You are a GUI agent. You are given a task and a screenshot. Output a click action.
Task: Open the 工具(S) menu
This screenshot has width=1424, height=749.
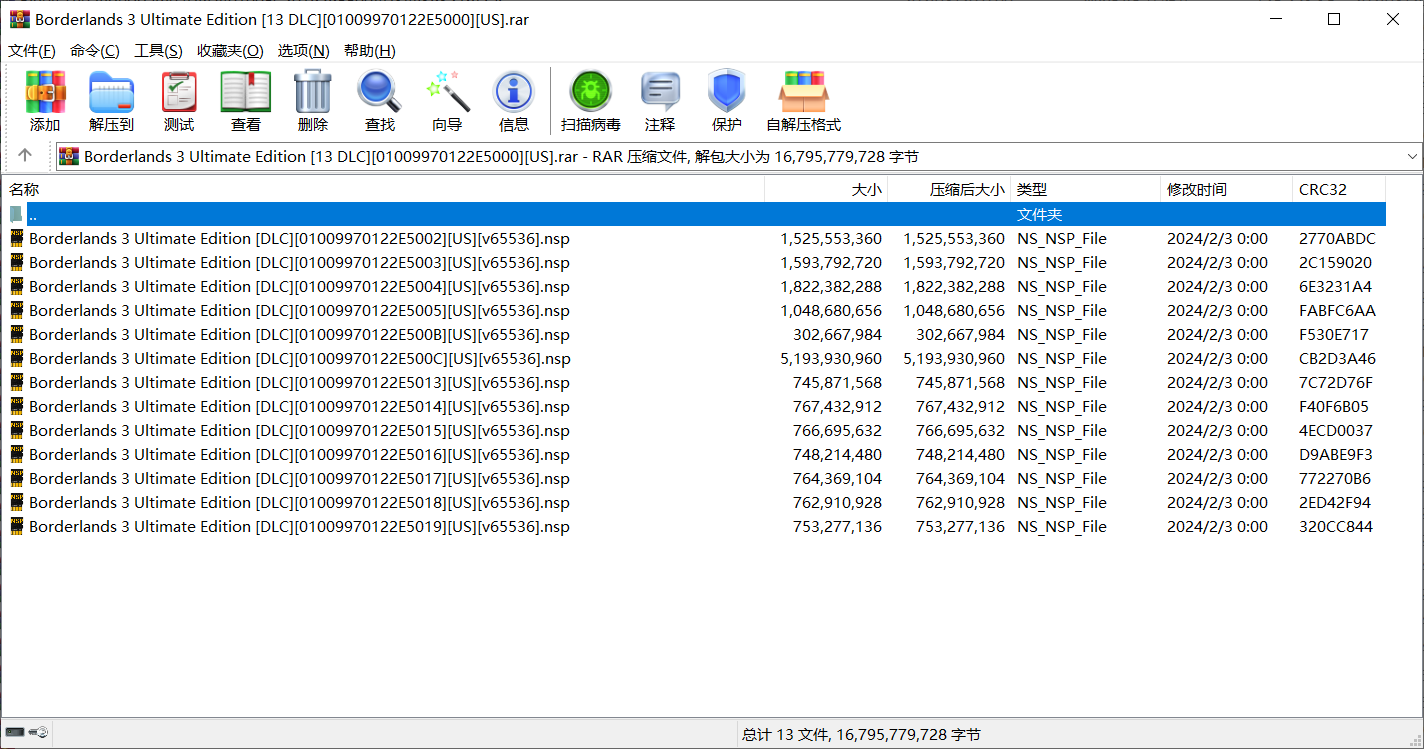159,51
